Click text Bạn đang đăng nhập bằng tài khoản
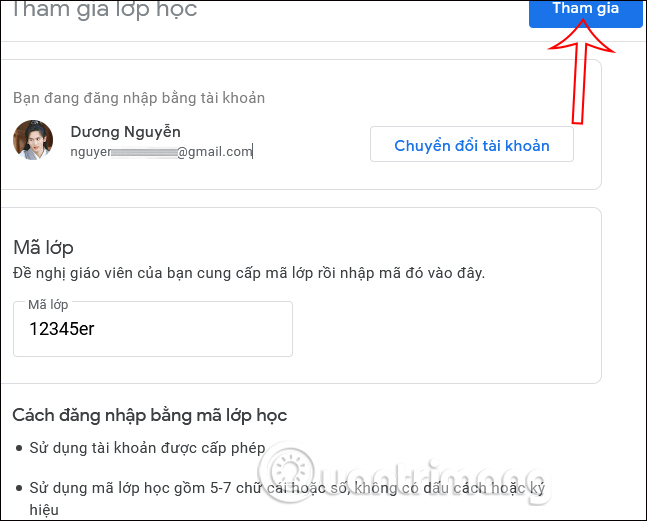Viewport: 647px width, 521px height. click(139, 98)
